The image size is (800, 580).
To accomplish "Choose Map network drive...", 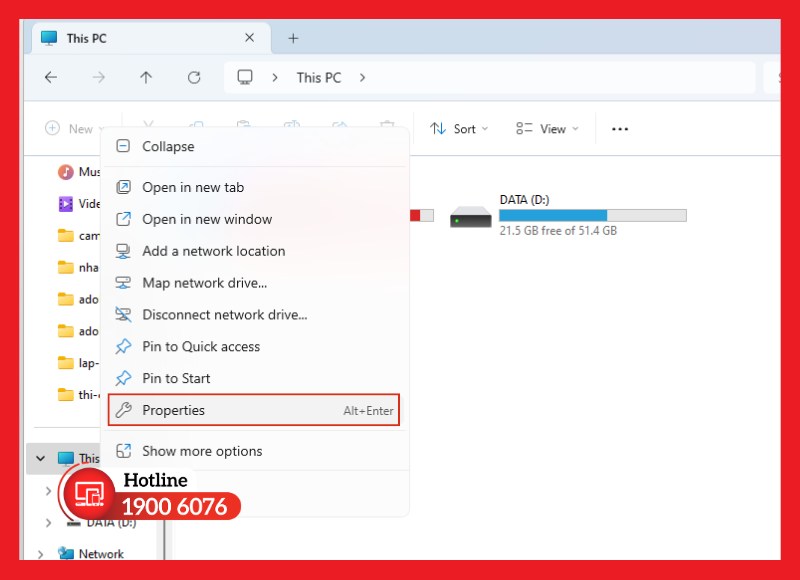I will (x=255, y=283).
